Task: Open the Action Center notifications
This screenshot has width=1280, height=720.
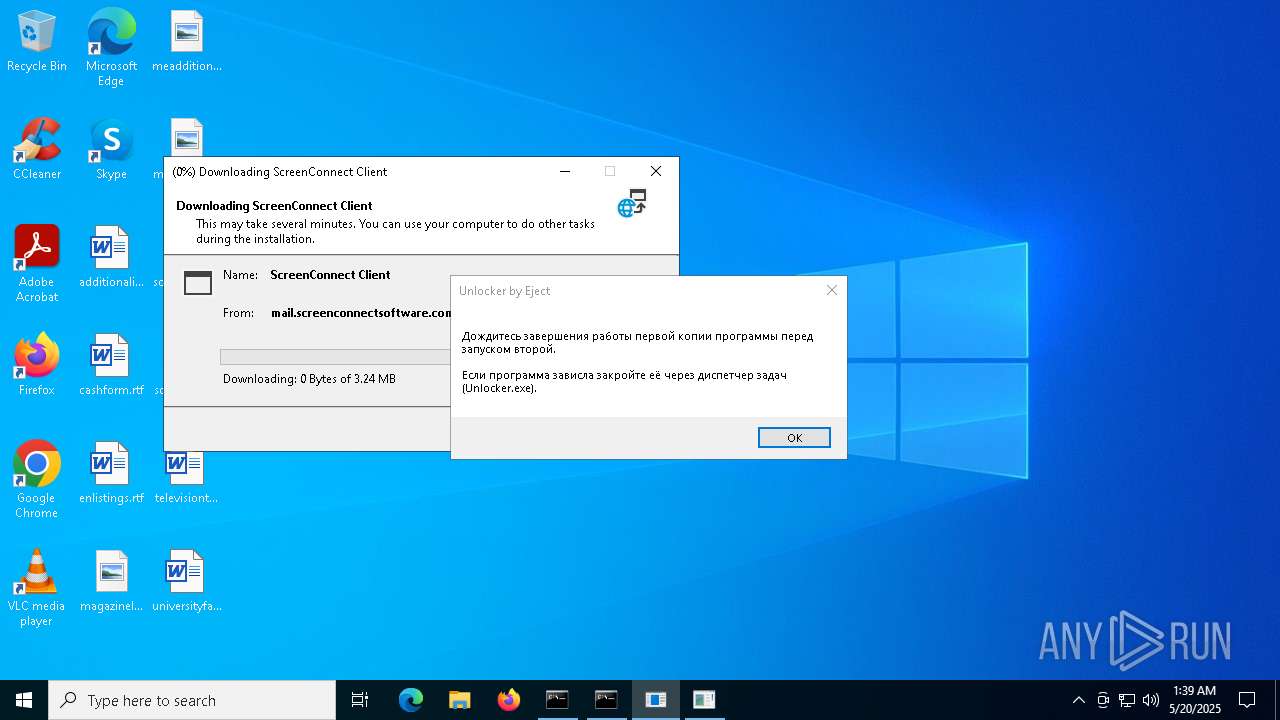Action: (x=1247, y=700)
